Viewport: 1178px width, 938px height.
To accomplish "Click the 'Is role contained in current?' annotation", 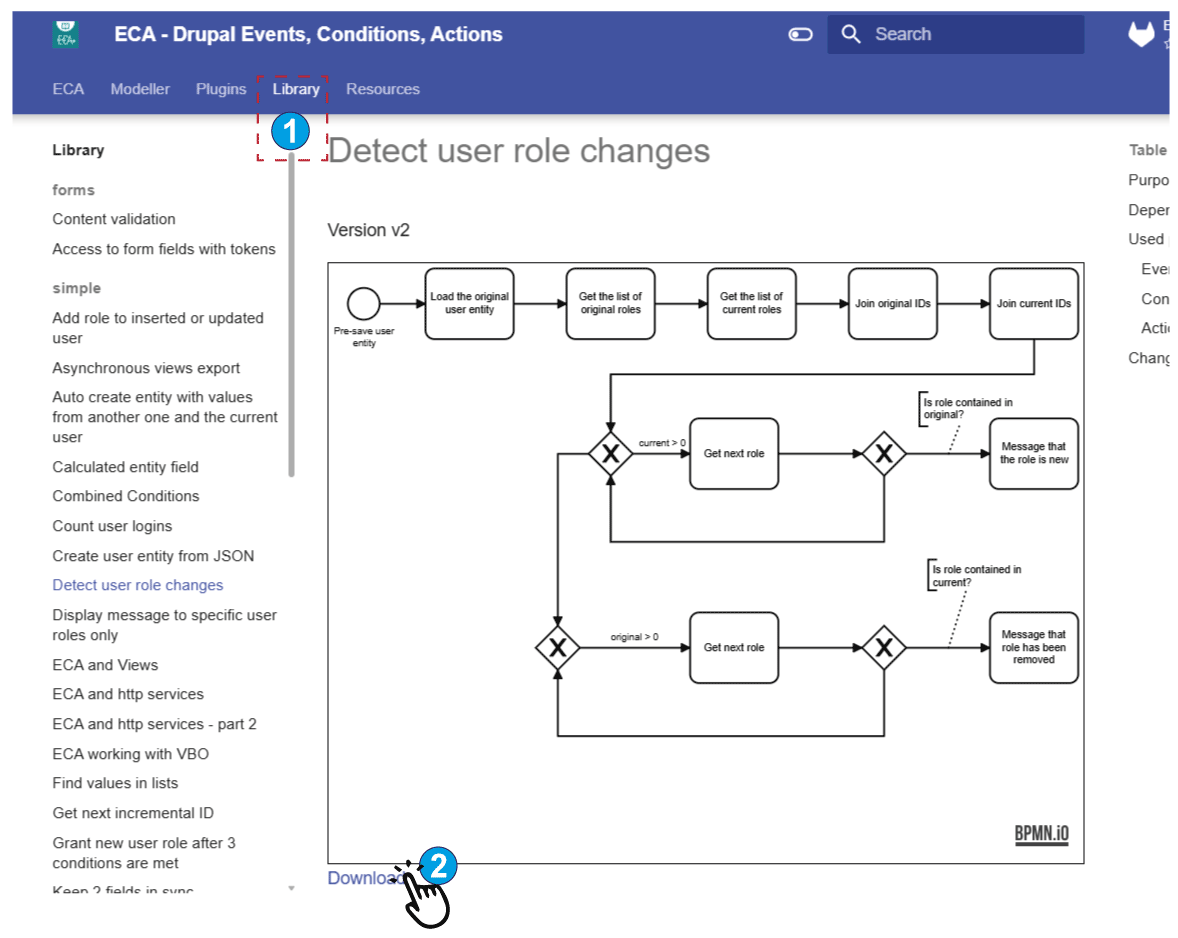I will [976, 575].
